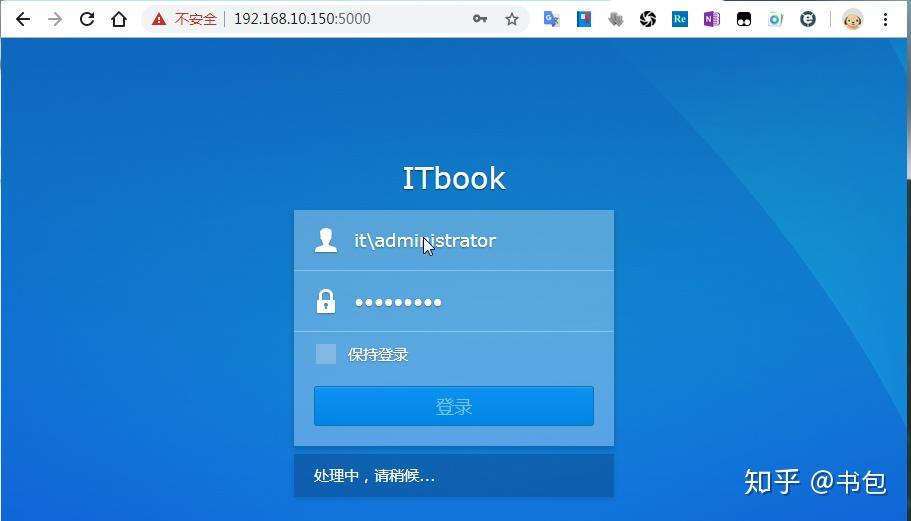Click the gray hand-shaped extension icon
Screen dimensions: 911x521
click(x=616, y=20)
